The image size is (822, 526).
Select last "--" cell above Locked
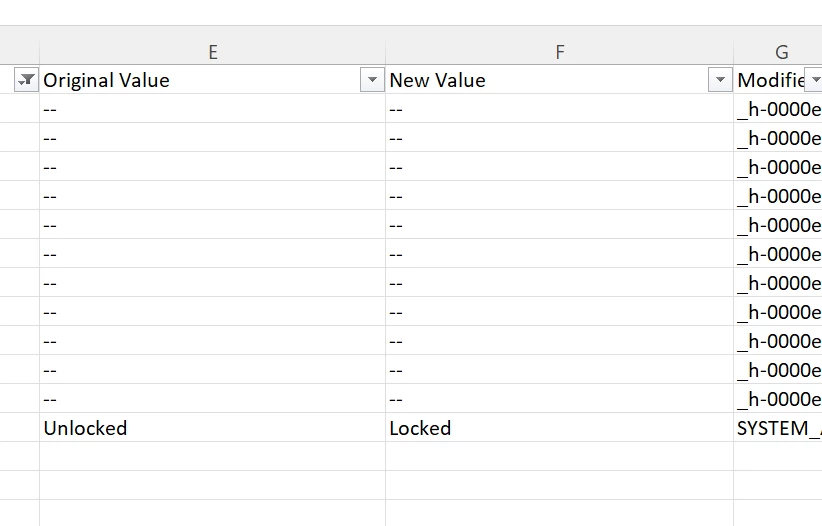(x=559, y=399)
